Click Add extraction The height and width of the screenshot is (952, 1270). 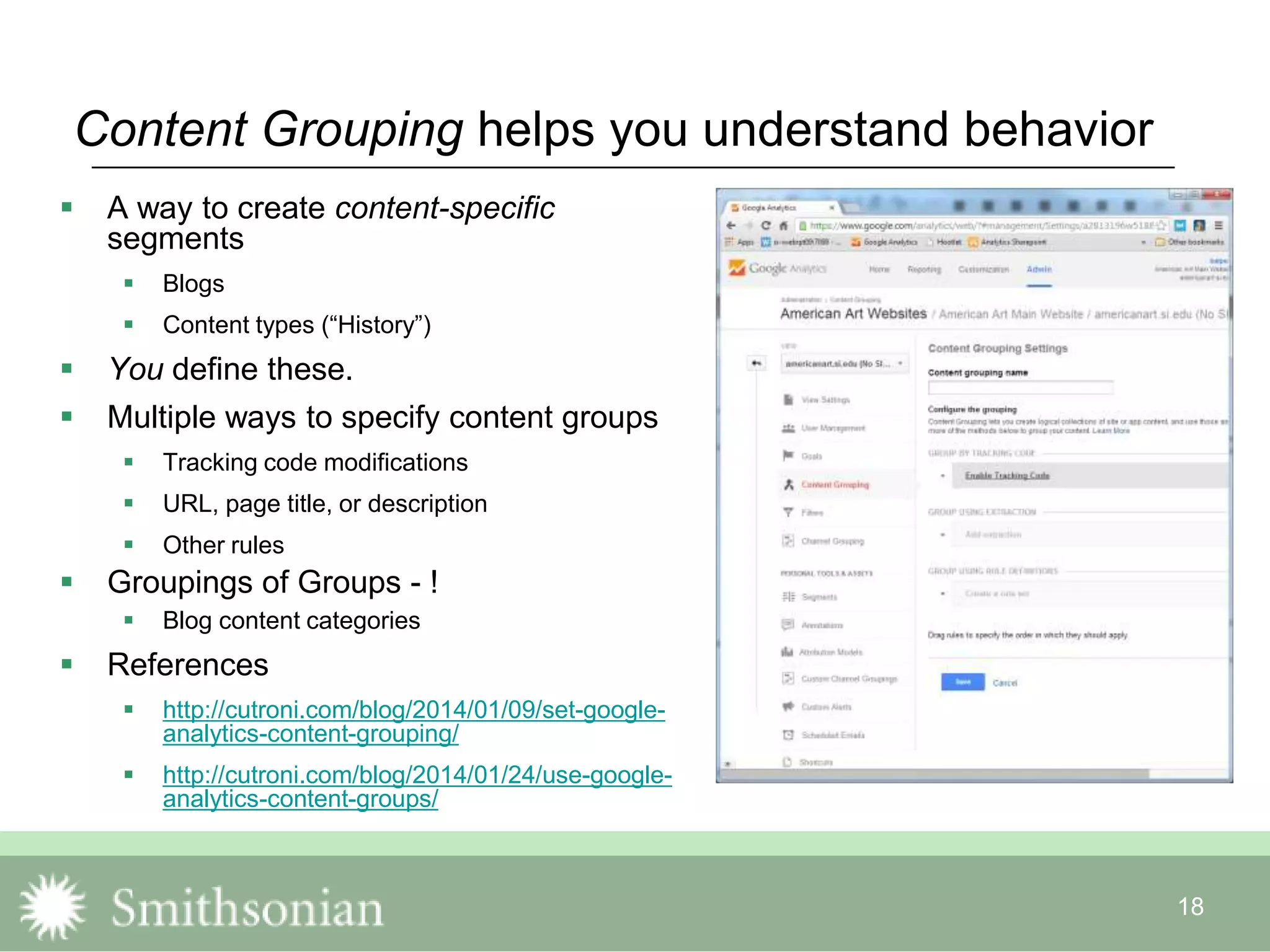(x=993, y=534)
